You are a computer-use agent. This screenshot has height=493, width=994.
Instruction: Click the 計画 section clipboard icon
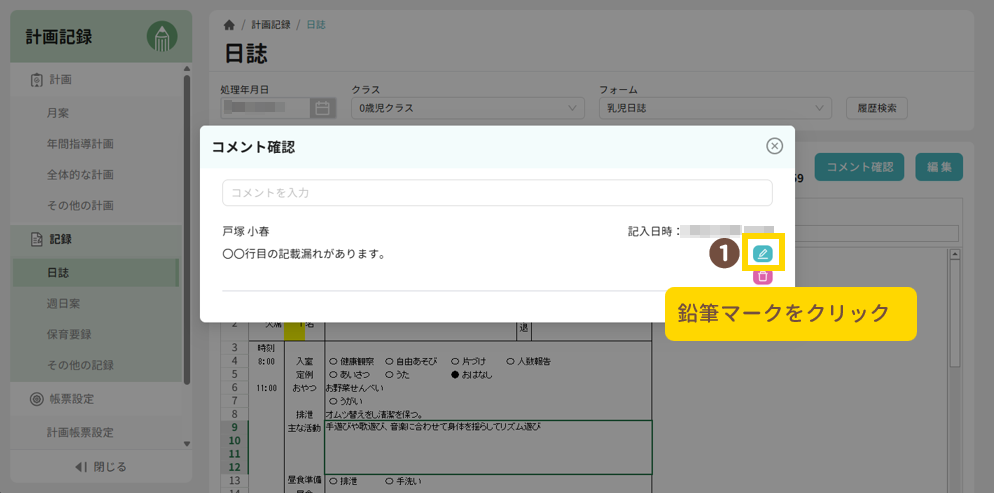[x=37, y=80]
